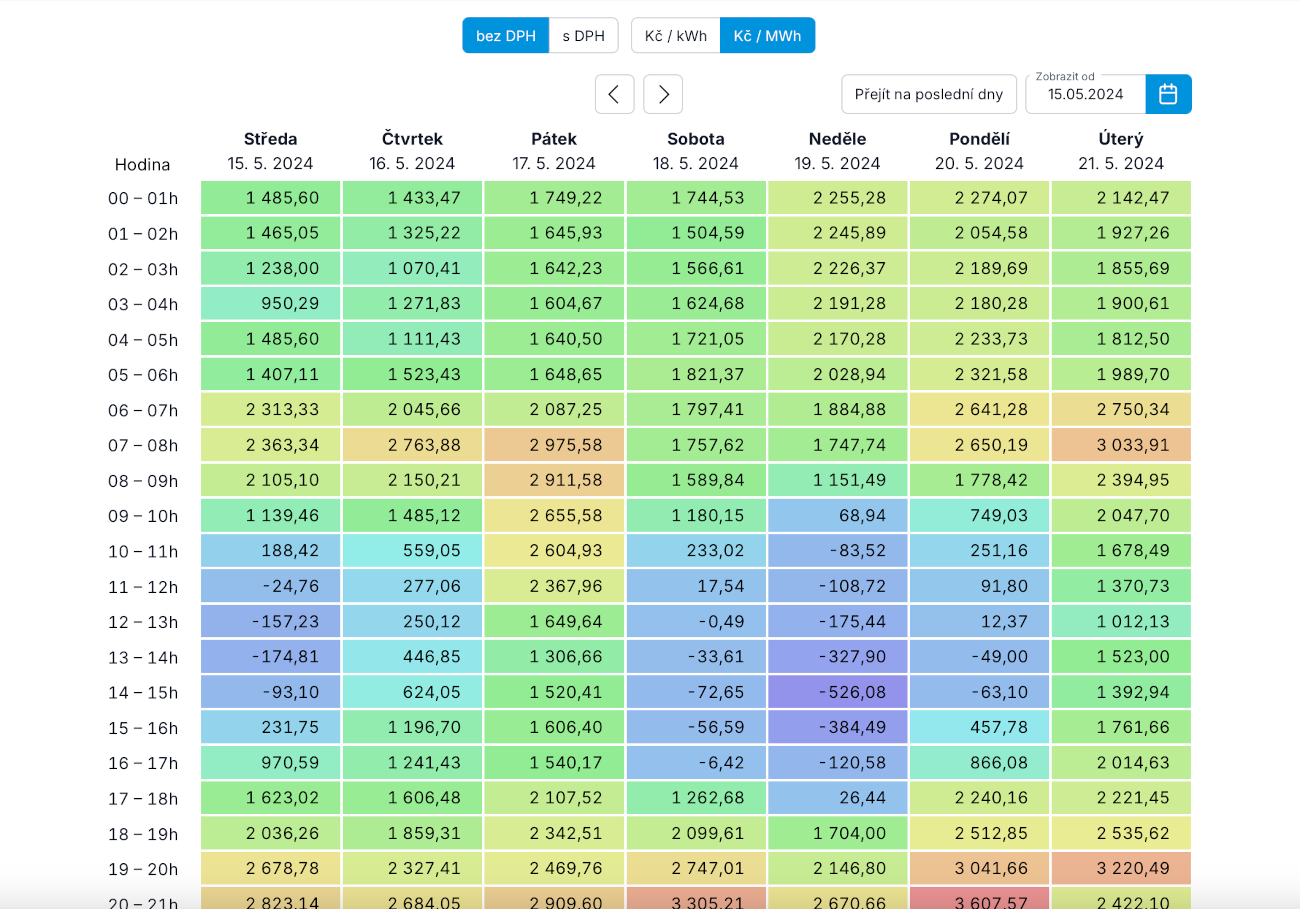1300x909 pixels.
Task: Go to previous week with left arrow
Action: coord(614,94)
